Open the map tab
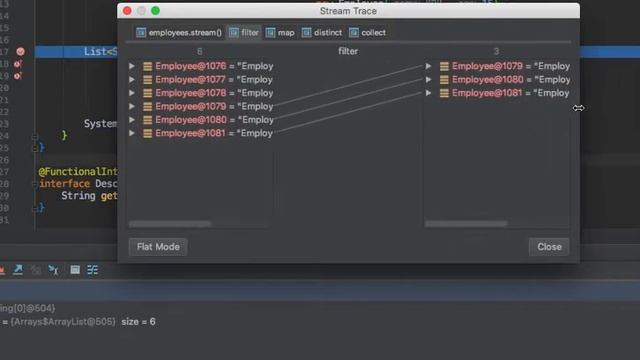Viewport: 640px width, 360px height. coord(280,33)
